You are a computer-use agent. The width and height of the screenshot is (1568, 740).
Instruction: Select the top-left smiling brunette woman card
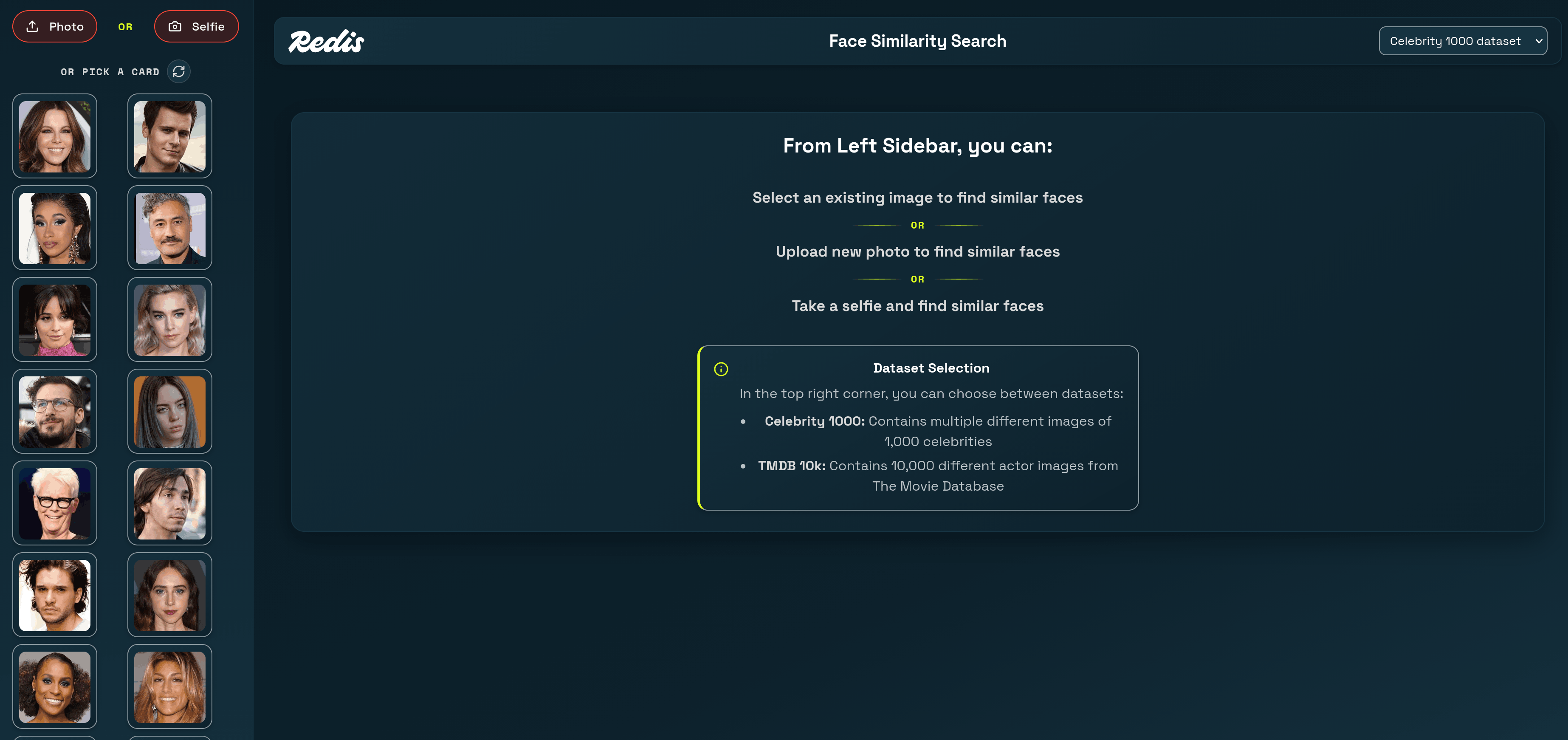click(55, 136)
